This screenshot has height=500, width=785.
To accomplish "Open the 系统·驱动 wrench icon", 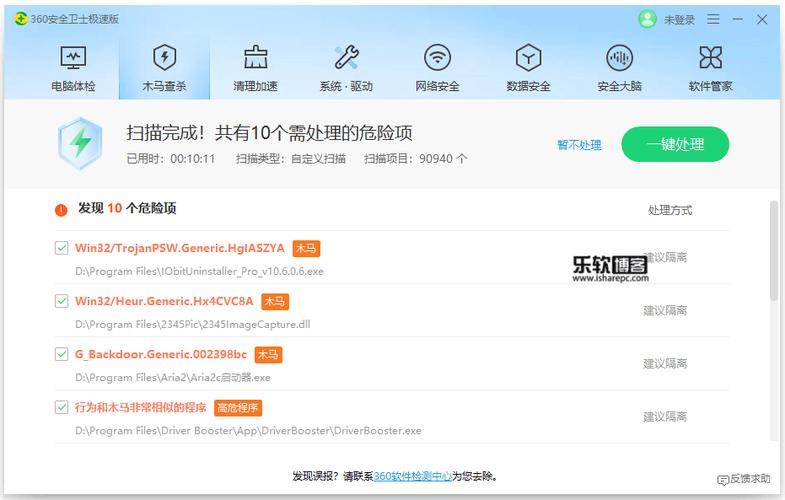I will pos(346,57).
